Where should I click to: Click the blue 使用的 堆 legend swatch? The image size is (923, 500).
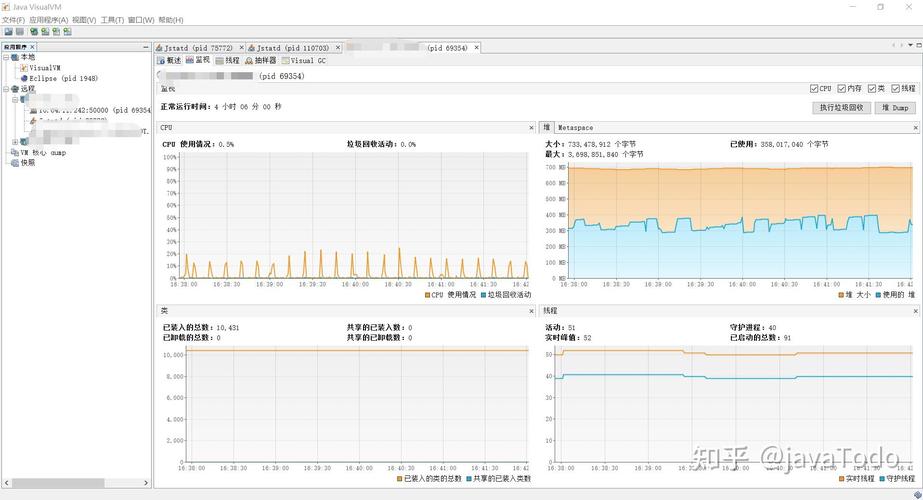click(878, 295)
